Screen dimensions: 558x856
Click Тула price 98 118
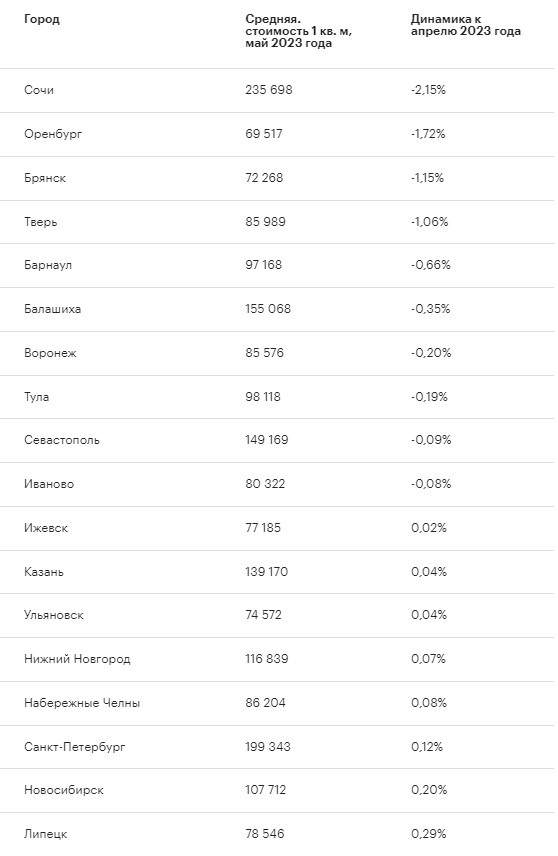263,397
